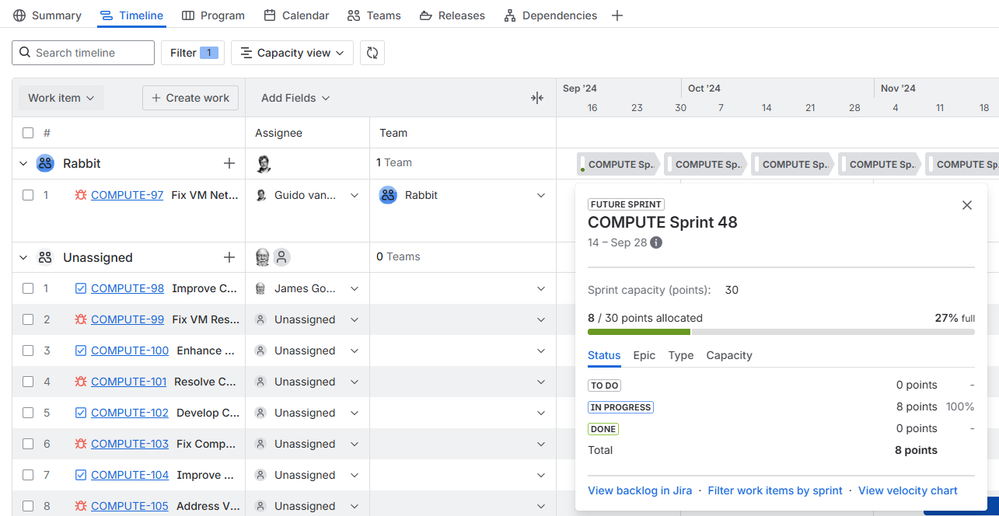Screen dimensions: 999x516
Task: Click the Guido van assignee avatar
Action: [x=261, y=195]
